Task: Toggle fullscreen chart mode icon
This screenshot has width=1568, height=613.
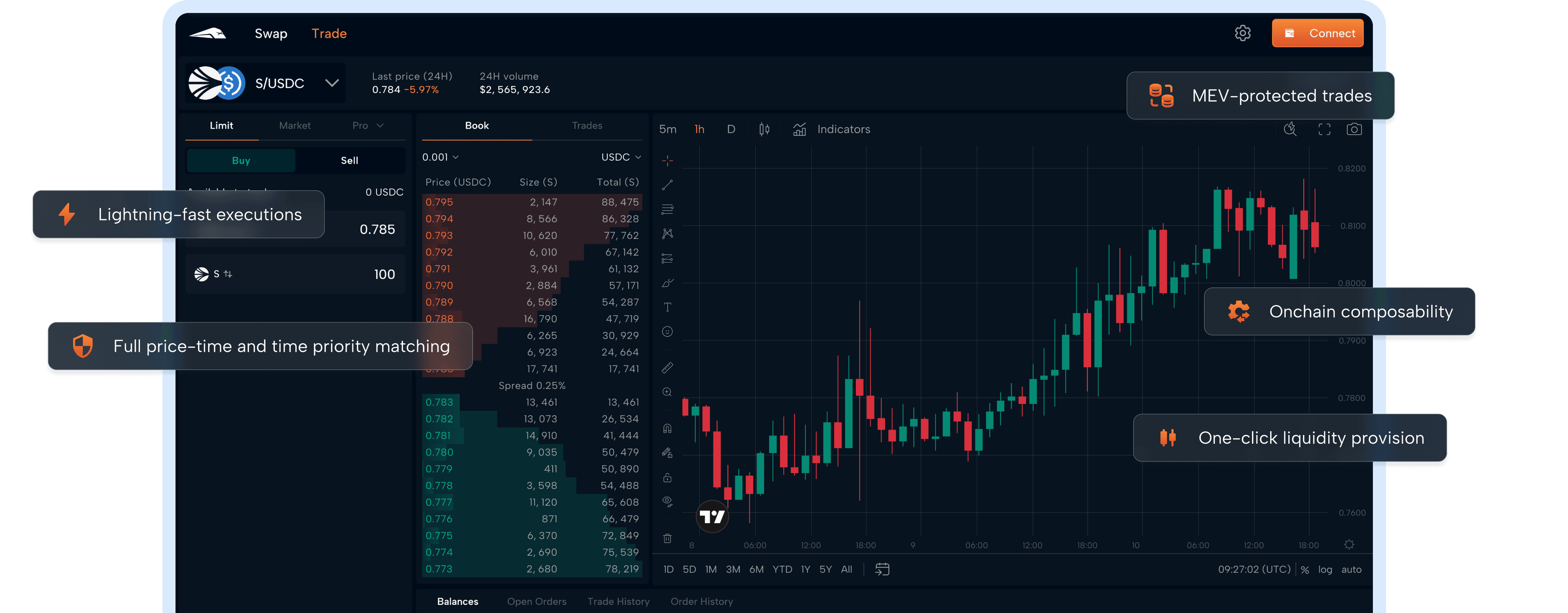Action: [1324, 129]
